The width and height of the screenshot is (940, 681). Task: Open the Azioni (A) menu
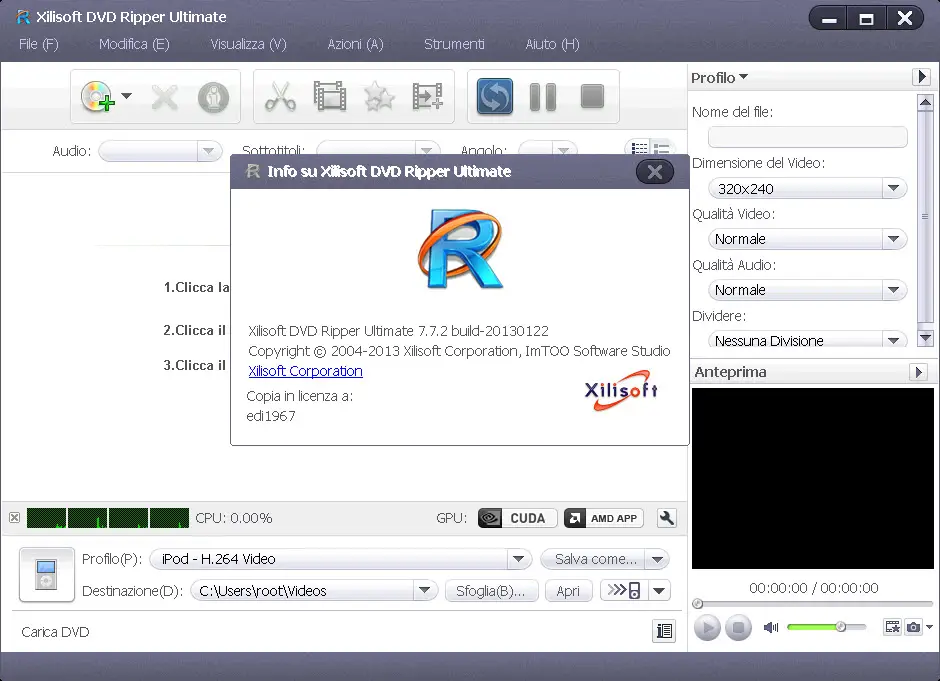(x=355, y=44)
